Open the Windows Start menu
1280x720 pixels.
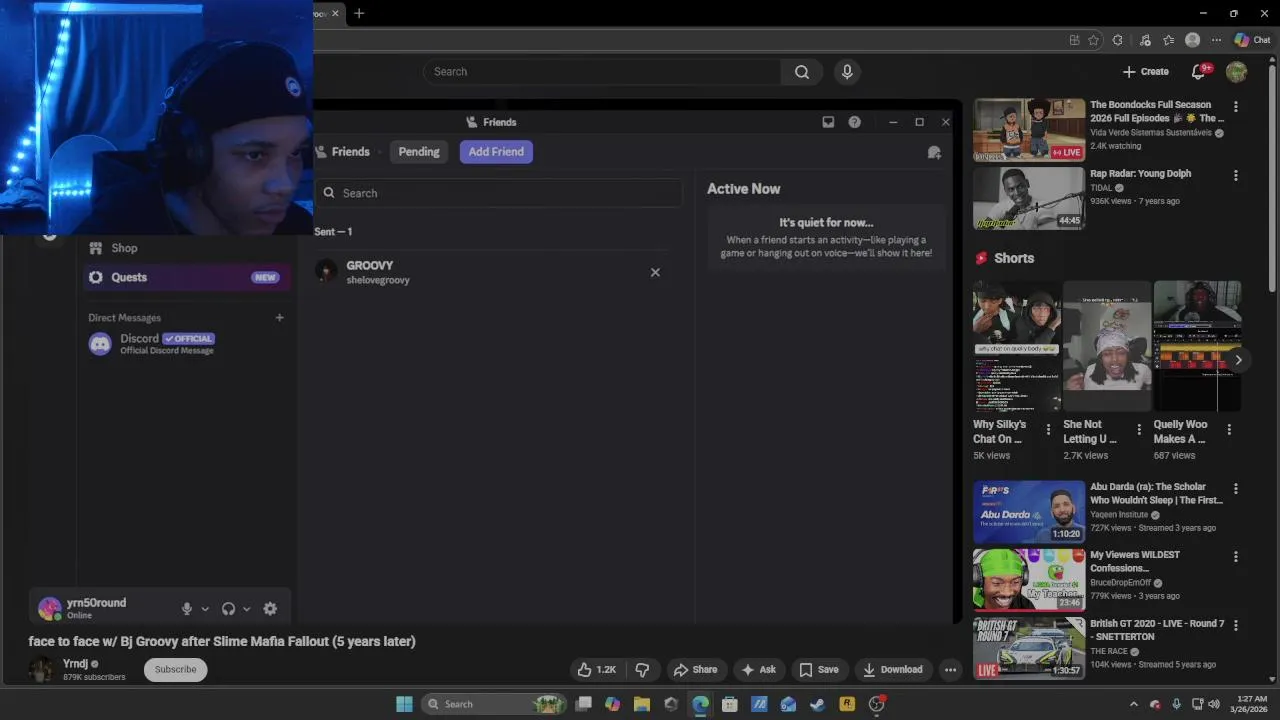coord(404,704)
